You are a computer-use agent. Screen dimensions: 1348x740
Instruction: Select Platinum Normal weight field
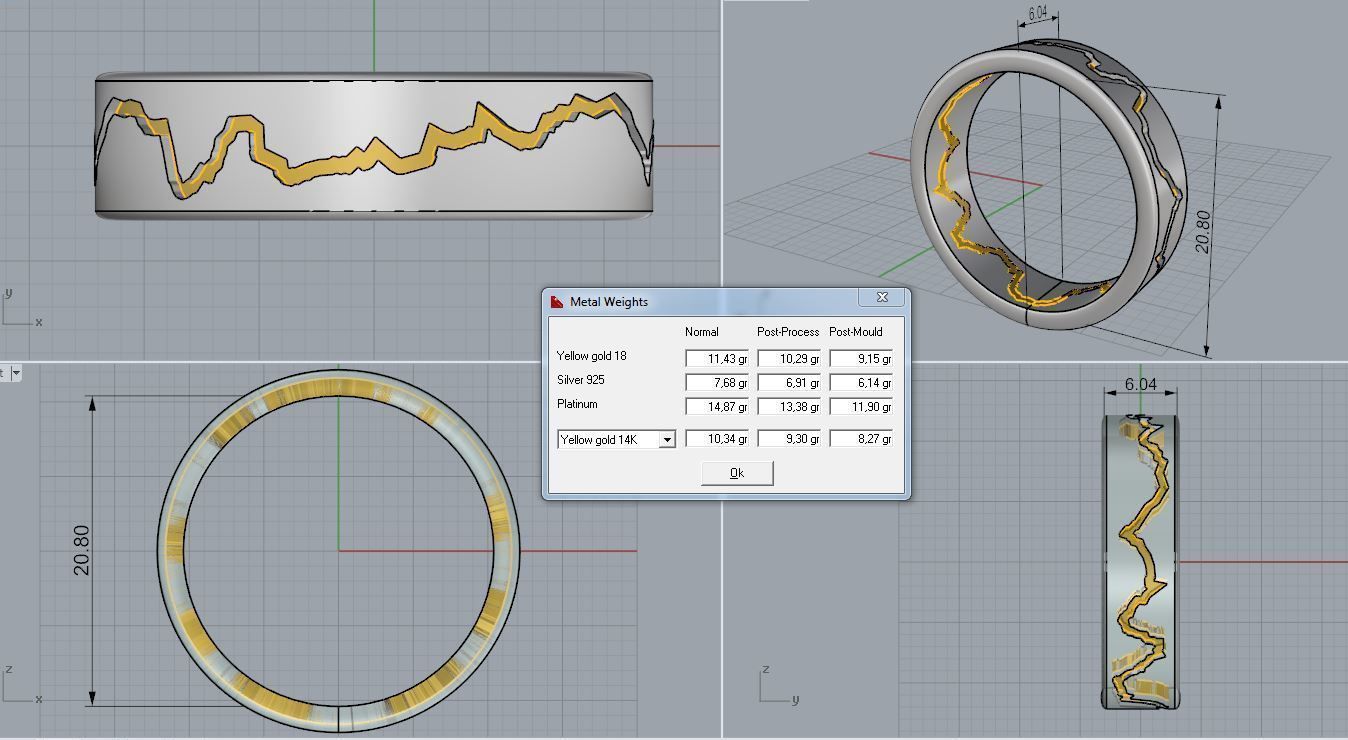[x=716, y=406]
